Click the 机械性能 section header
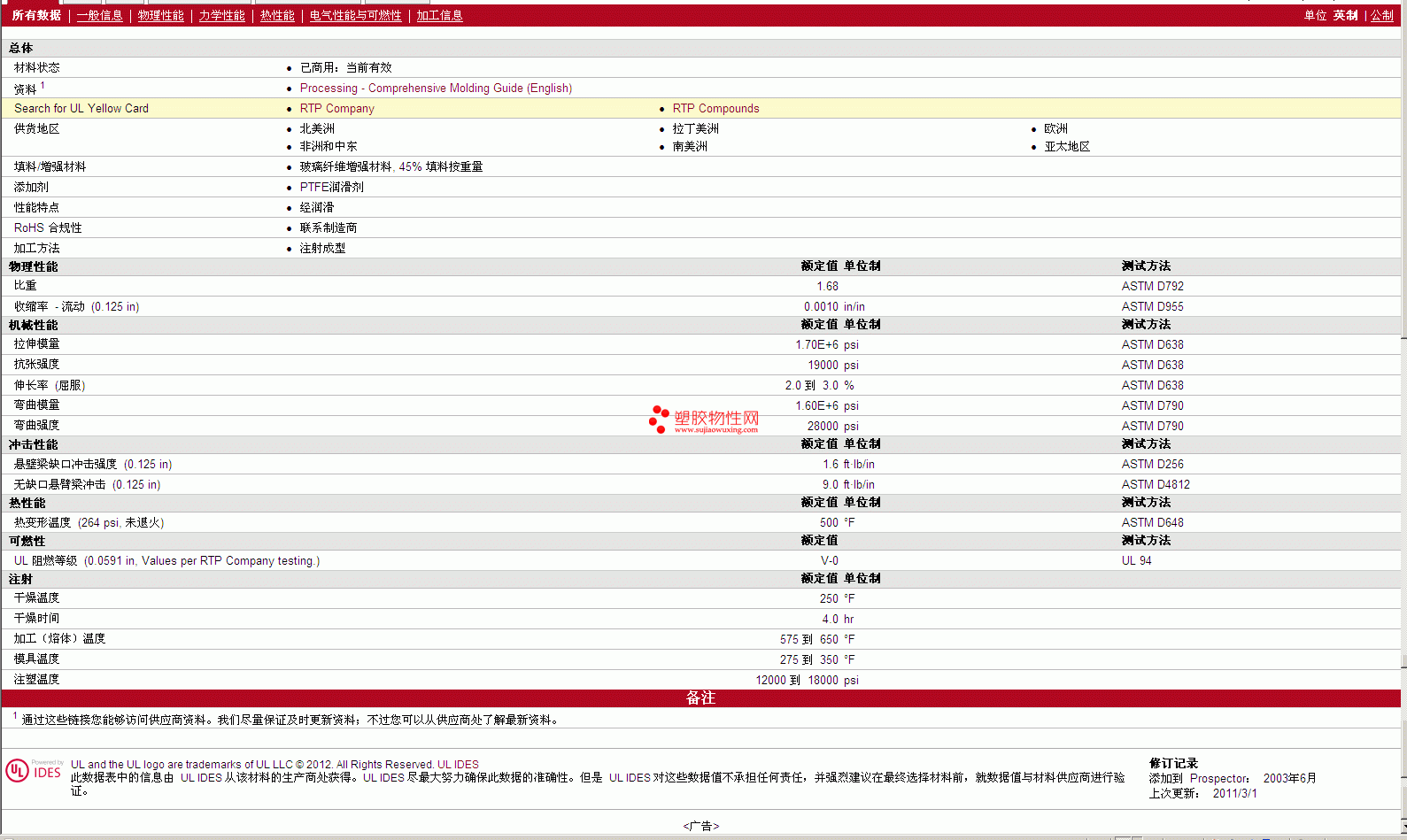Screen dimensions: 1407x840 coord(34,325)
